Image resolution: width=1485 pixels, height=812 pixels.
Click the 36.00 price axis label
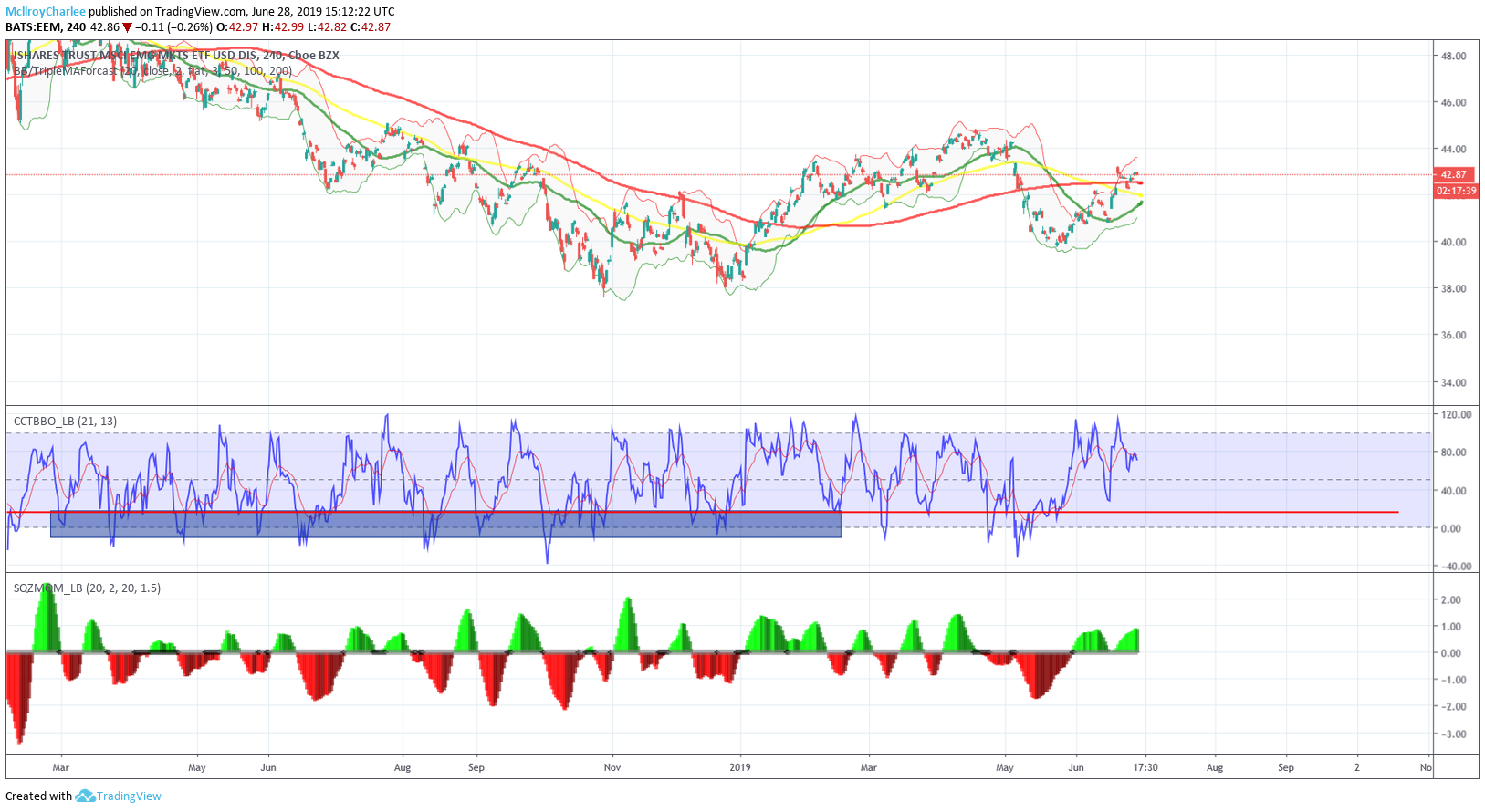pos(1454,335)
